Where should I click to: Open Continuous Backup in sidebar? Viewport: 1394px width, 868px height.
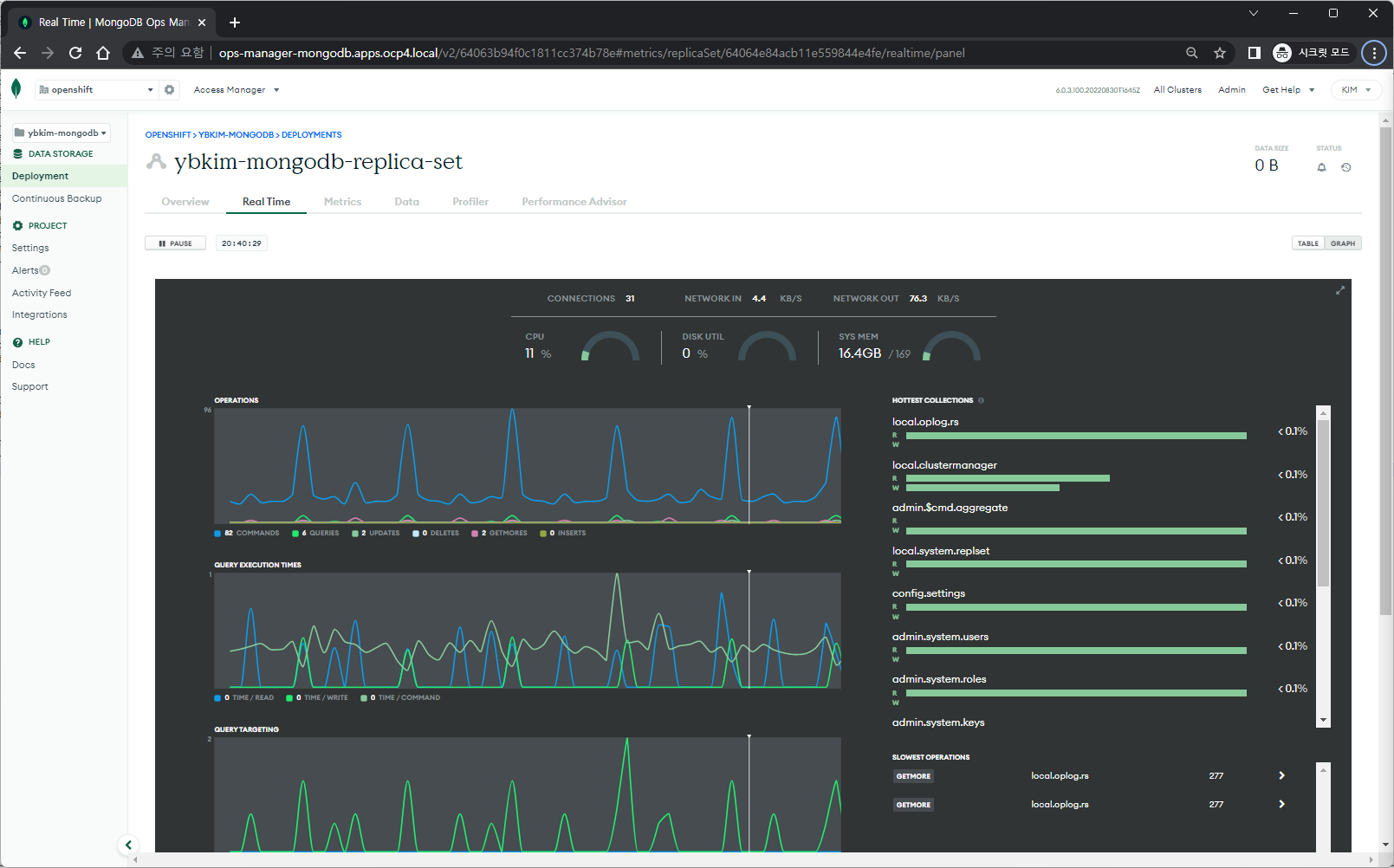57,198
